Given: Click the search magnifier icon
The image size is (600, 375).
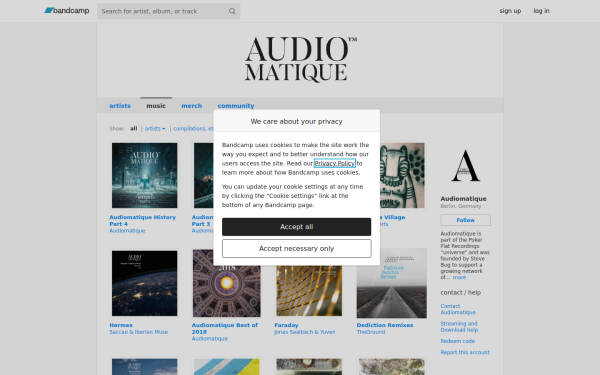Looking at the screenshot, I should tap(232, 11).
